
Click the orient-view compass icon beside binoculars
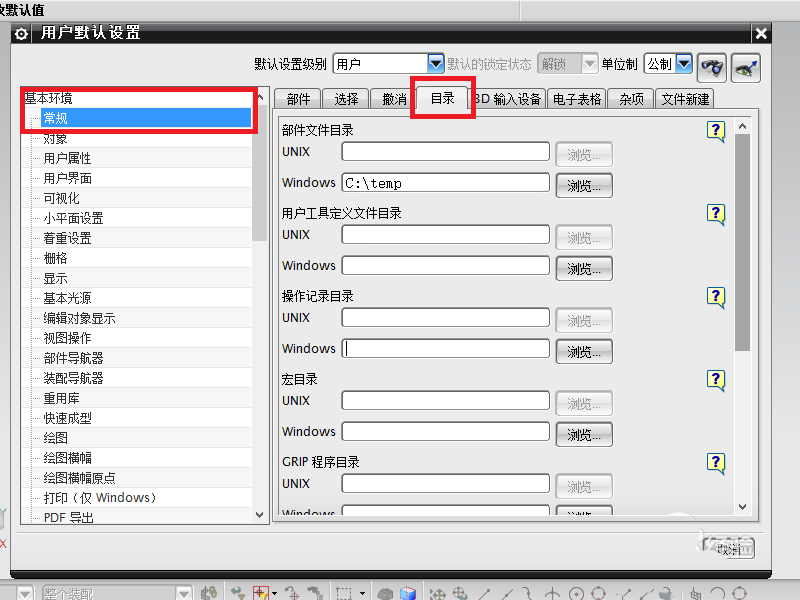(x=746, y=68)
